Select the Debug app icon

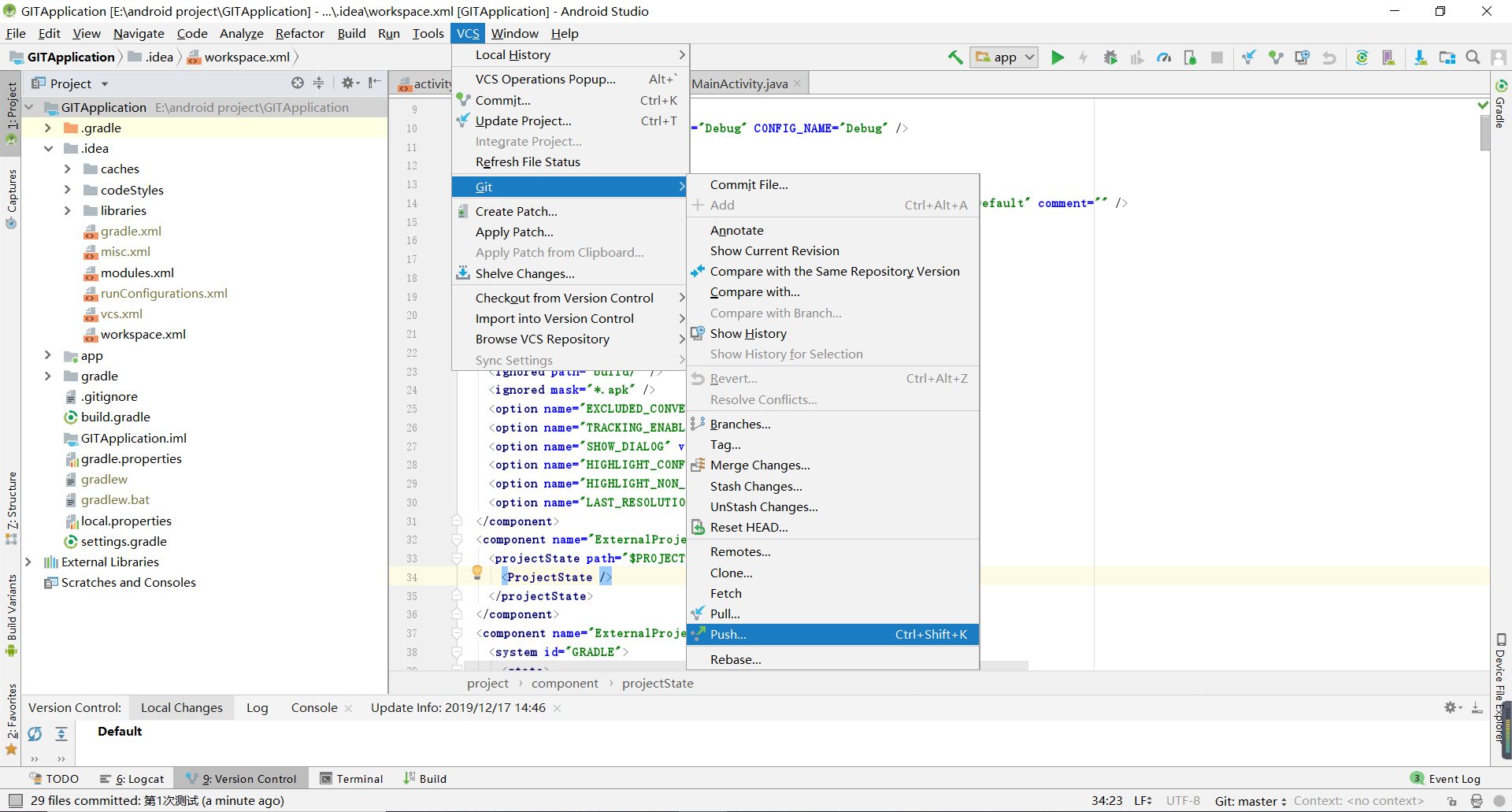(x=1111, y=57)
